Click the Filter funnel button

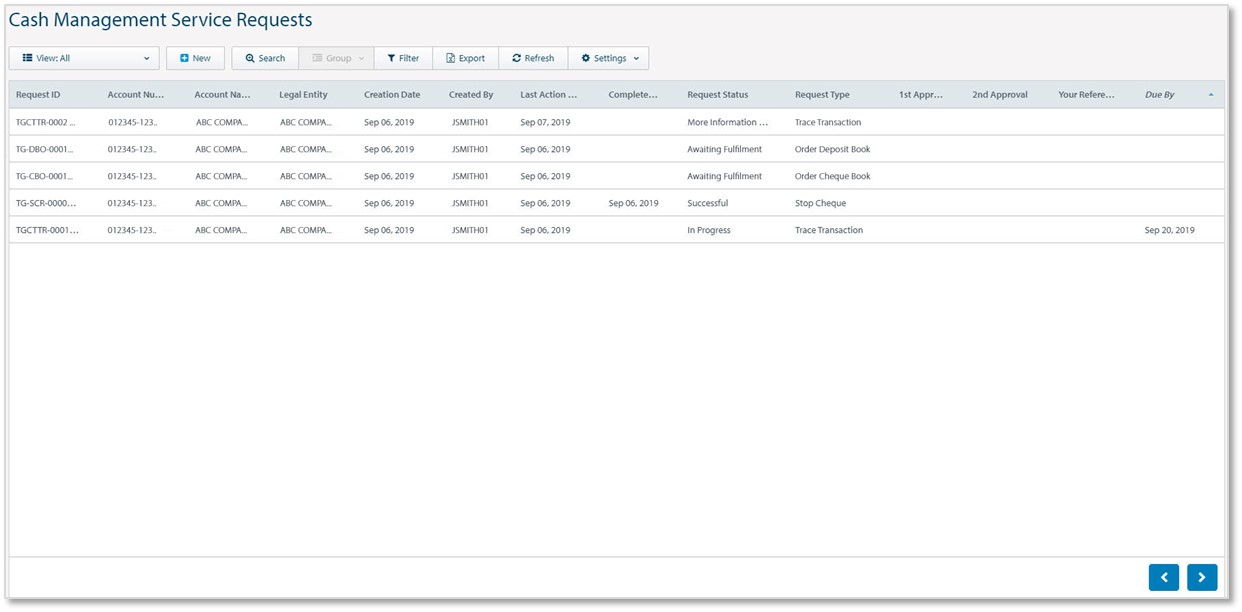(403, 59)
